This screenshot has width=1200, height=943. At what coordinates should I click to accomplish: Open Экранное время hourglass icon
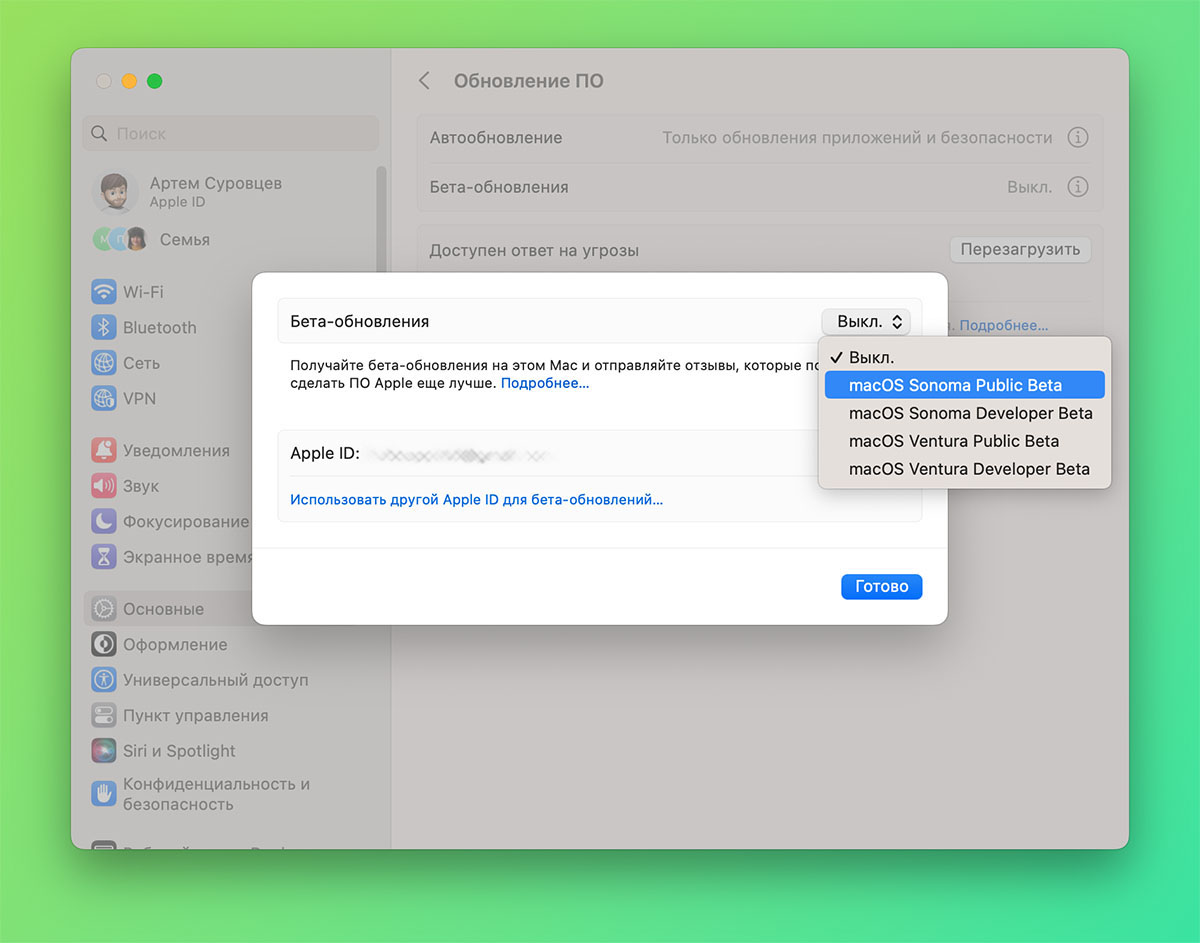pos(104,556)
